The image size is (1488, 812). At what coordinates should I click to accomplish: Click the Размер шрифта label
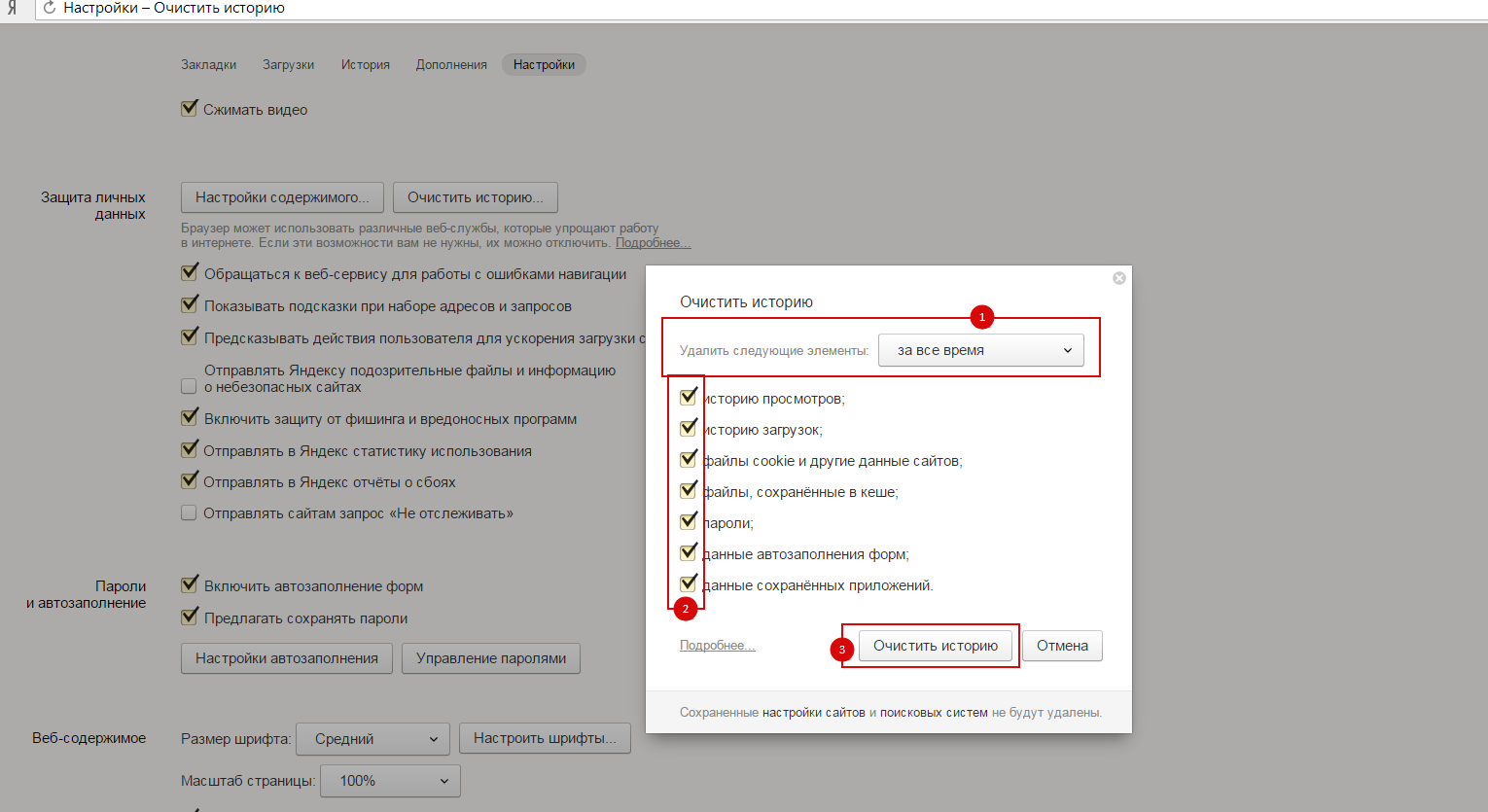click(235, 739)
